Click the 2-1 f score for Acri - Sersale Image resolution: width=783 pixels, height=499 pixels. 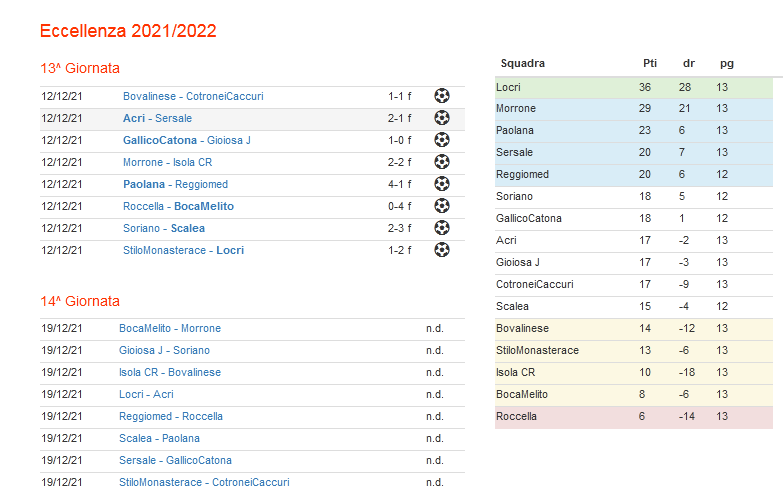[399, 118]
